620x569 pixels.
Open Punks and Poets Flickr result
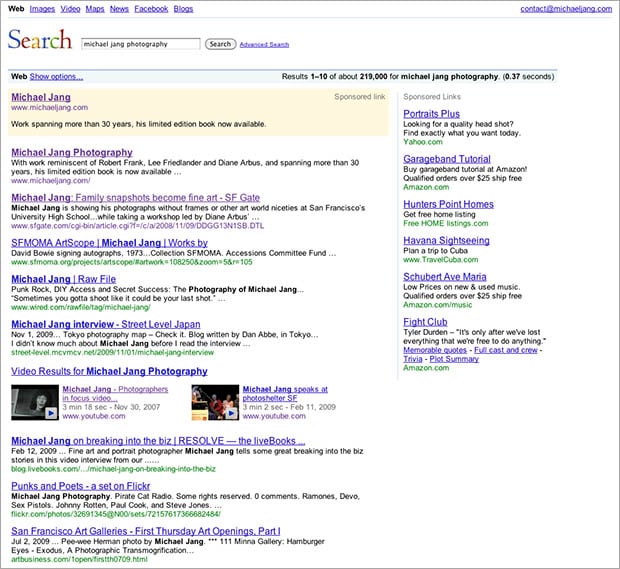[81, 486]
